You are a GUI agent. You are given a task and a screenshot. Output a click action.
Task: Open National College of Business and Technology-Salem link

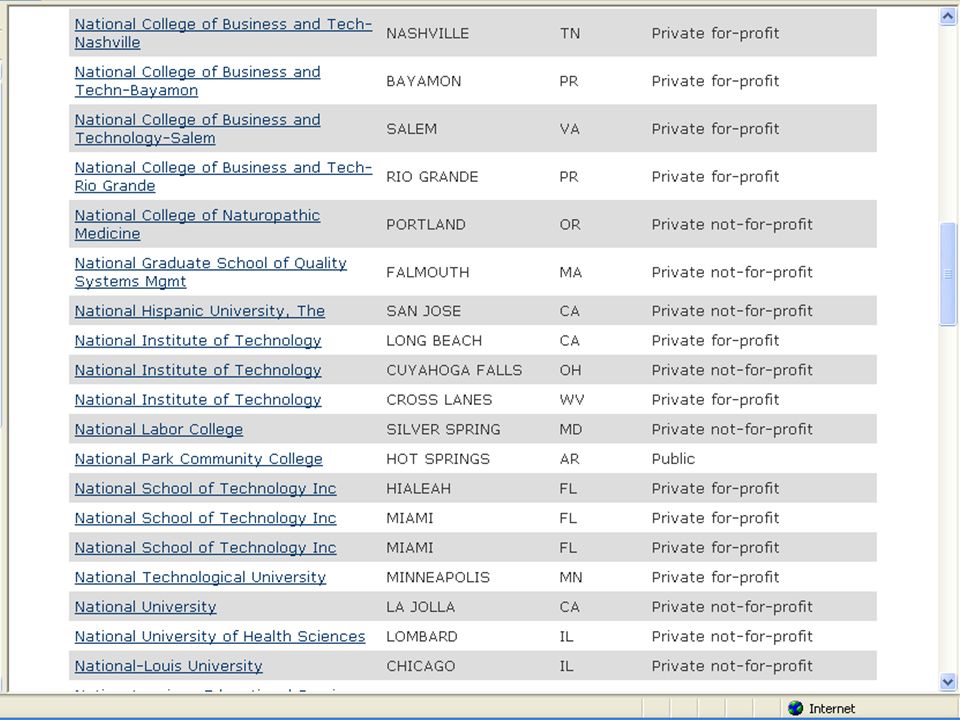pyautogui.click(x=197, y=129)
